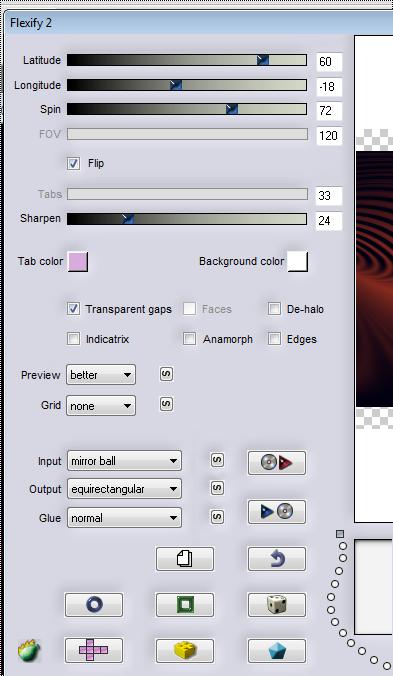Click the green square frame button
This screenshot has width=393, height=676.
pos(185,605)
